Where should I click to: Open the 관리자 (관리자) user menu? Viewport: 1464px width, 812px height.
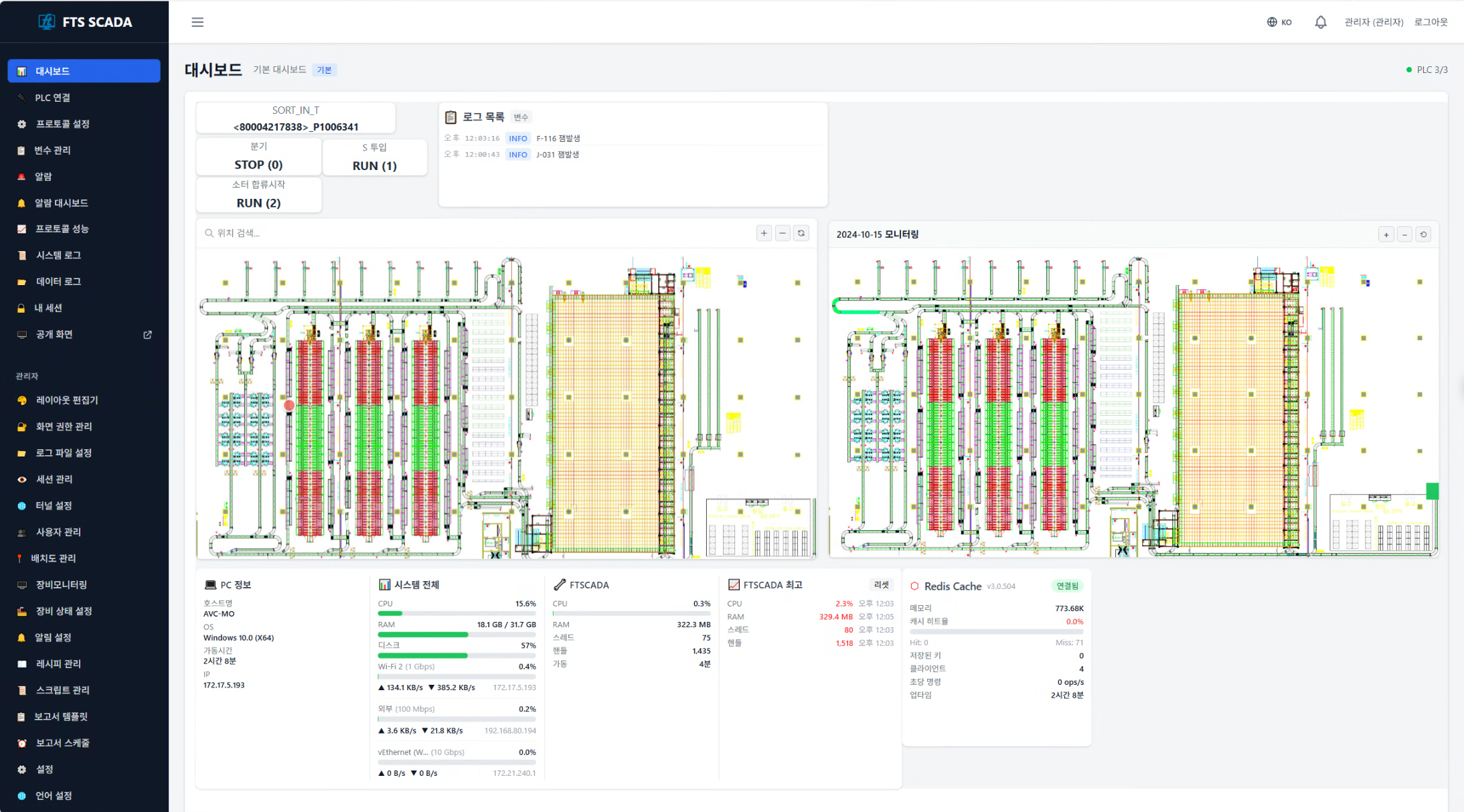[x=1374, y=22]
